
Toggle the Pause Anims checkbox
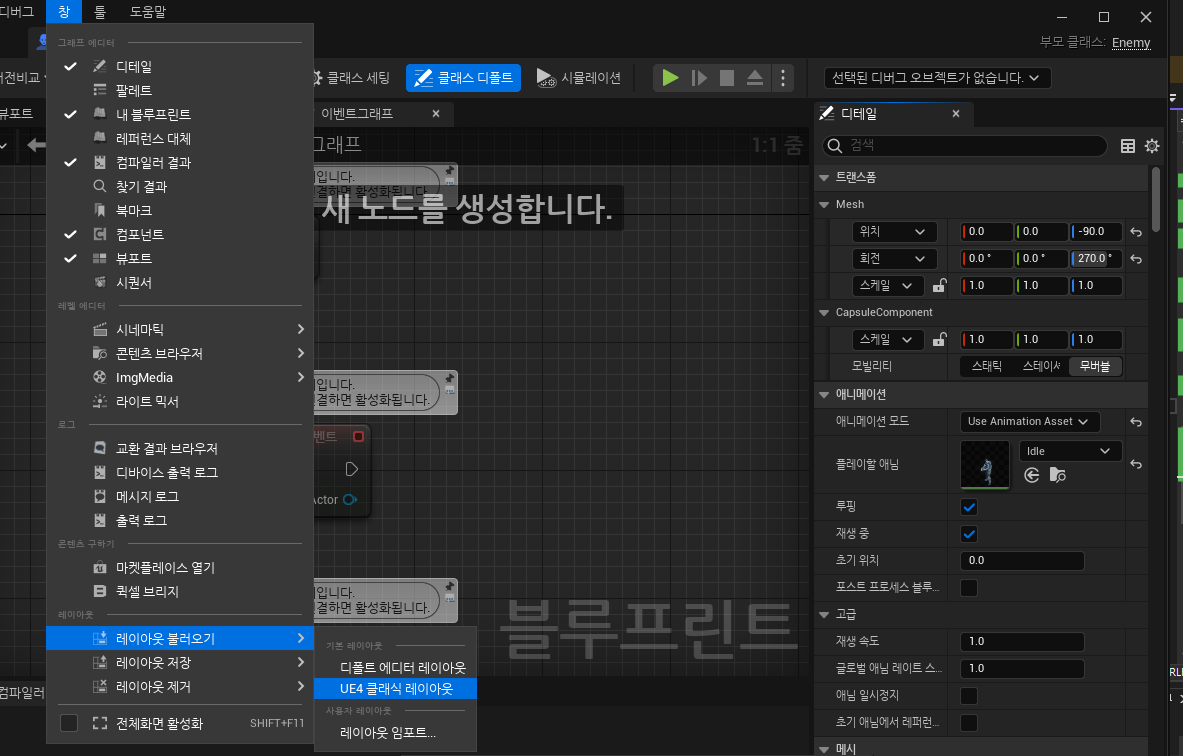[x=969, y=696]
